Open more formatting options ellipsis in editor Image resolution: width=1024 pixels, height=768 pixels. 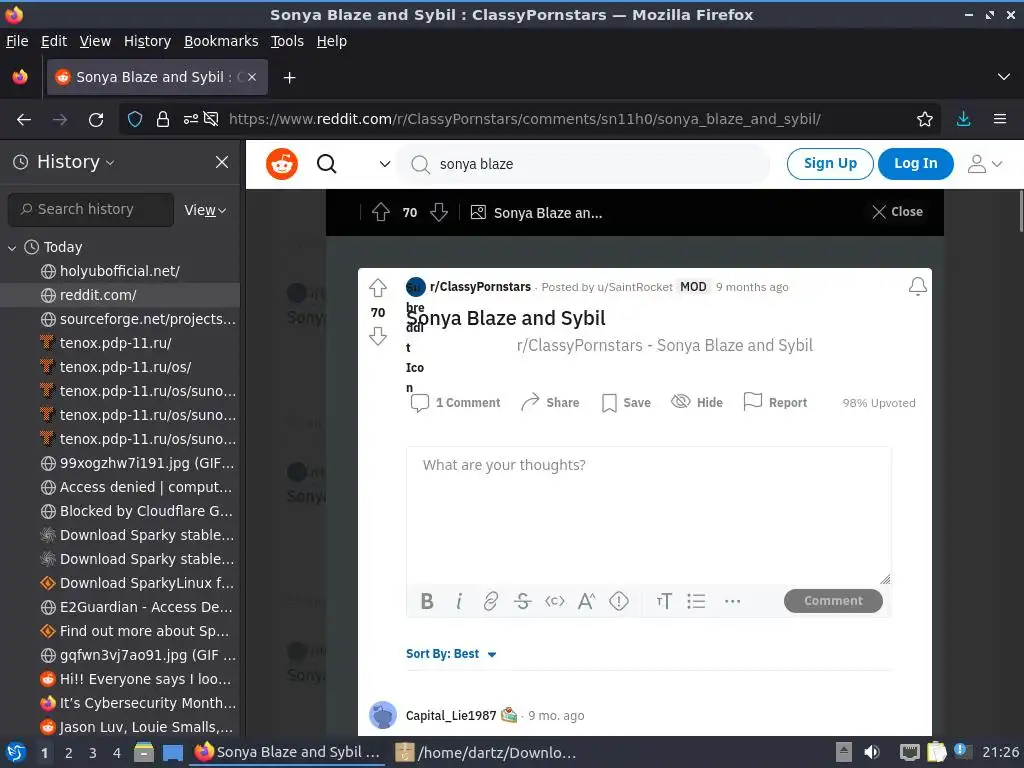click(x=733, y=601)
